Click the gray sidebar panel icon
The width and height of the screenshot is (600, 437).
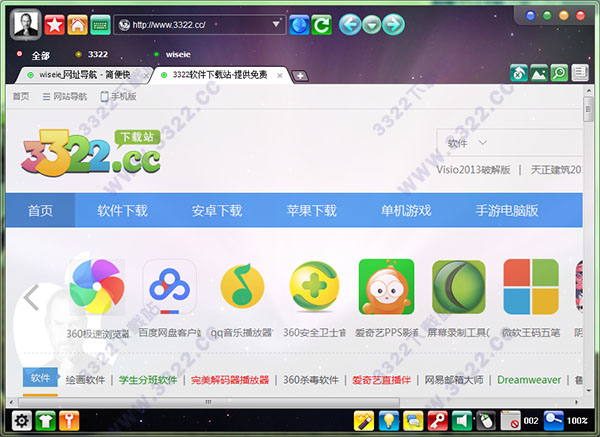point(580,73)
